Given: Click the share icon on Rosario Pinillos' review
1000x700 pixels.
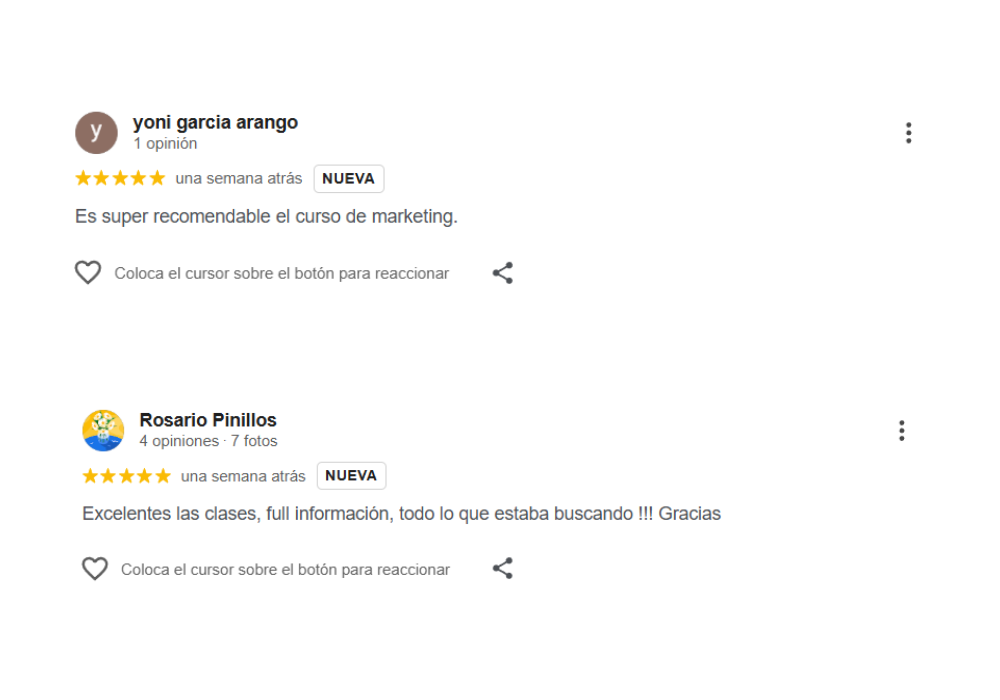Looking at the screenshot, I should (x=503, y=568).
